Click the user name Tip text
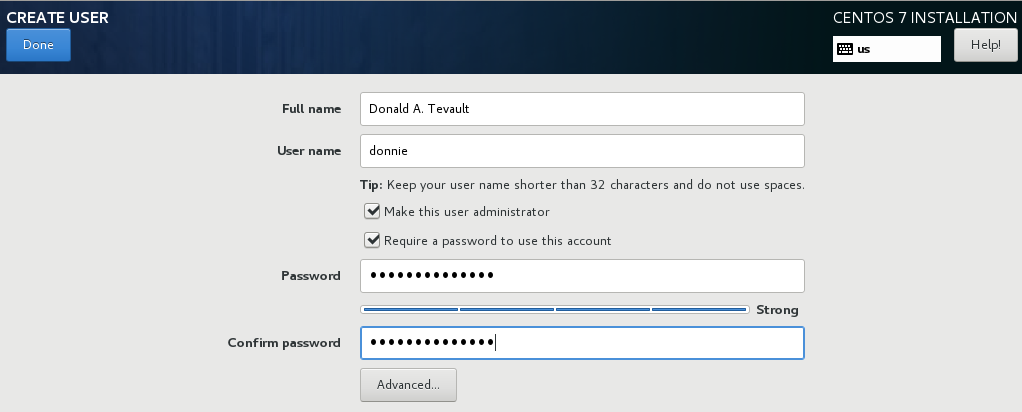 [582, 185]
